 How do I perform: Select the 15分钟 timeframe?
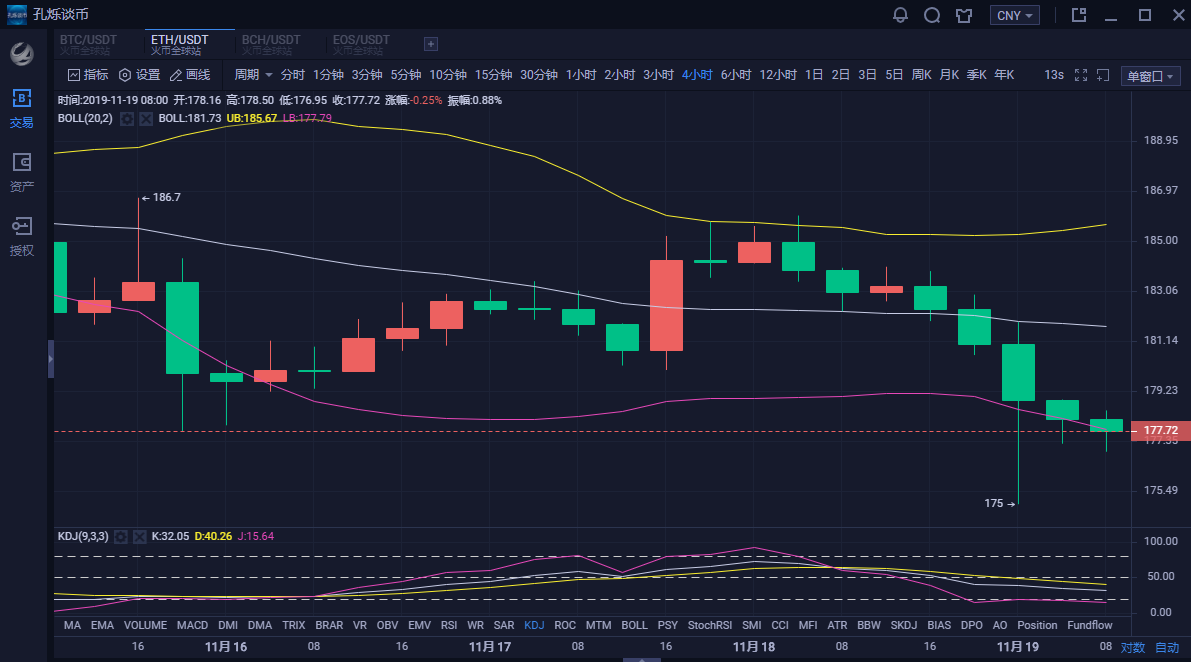(x=494, y=74)
